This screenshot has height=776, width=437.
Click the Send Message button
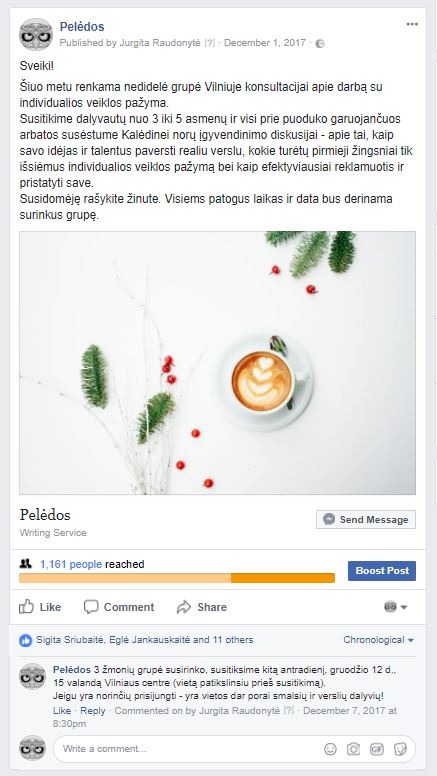click(366, 520)
